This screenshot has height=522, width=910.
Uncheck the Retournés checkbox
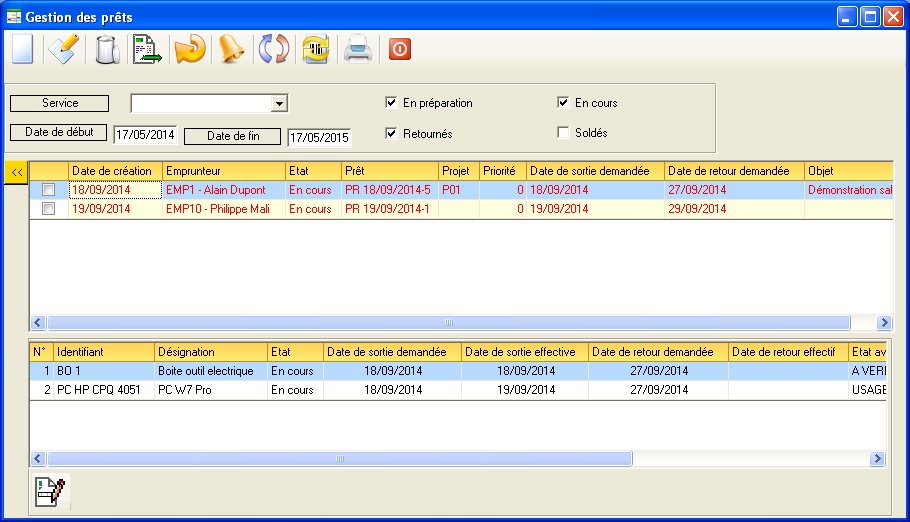391,133
